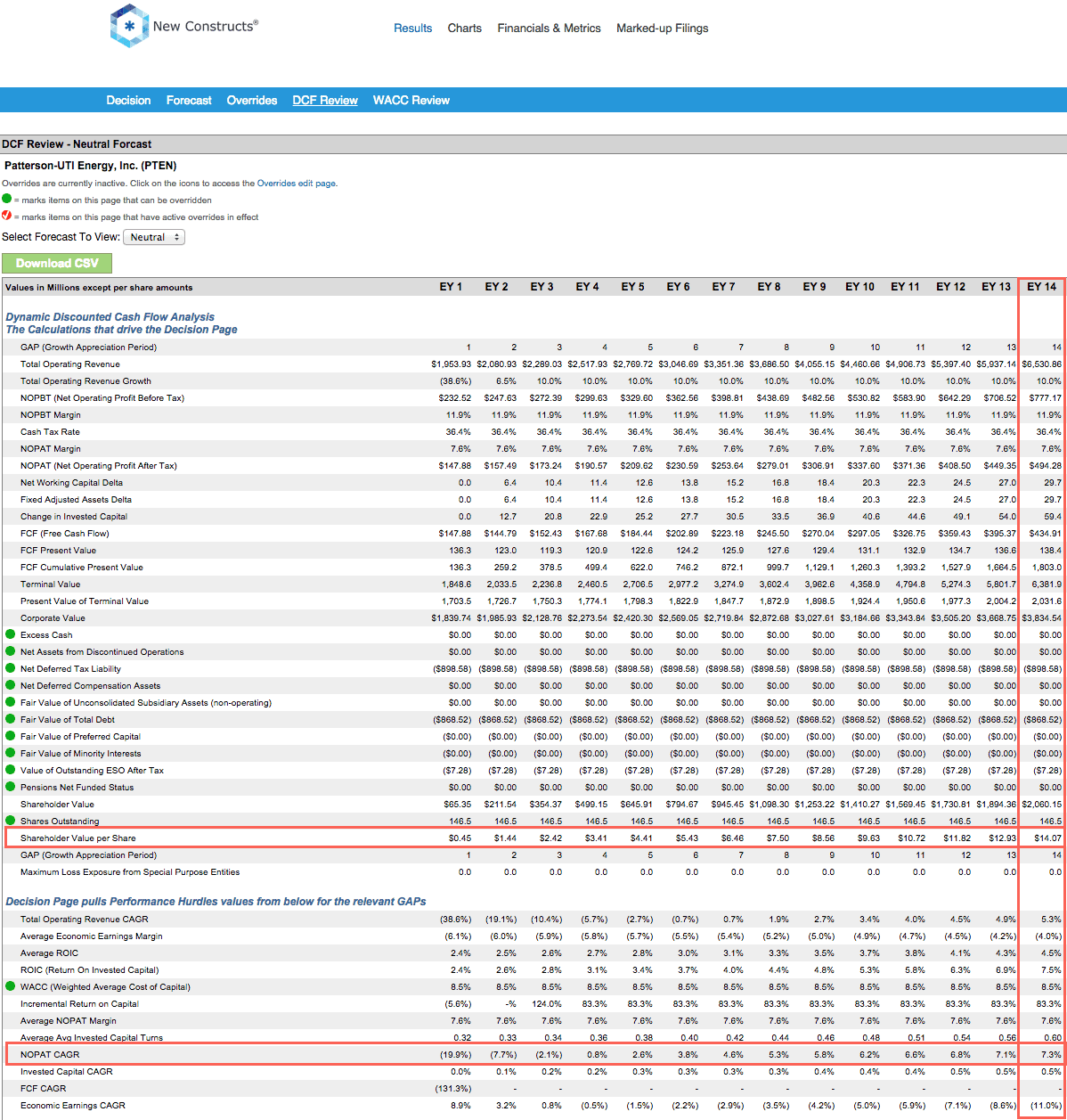Open the Results top navigation item
The height and width of the screenshot is (1120, 1067).
click(x=413, y=29)
